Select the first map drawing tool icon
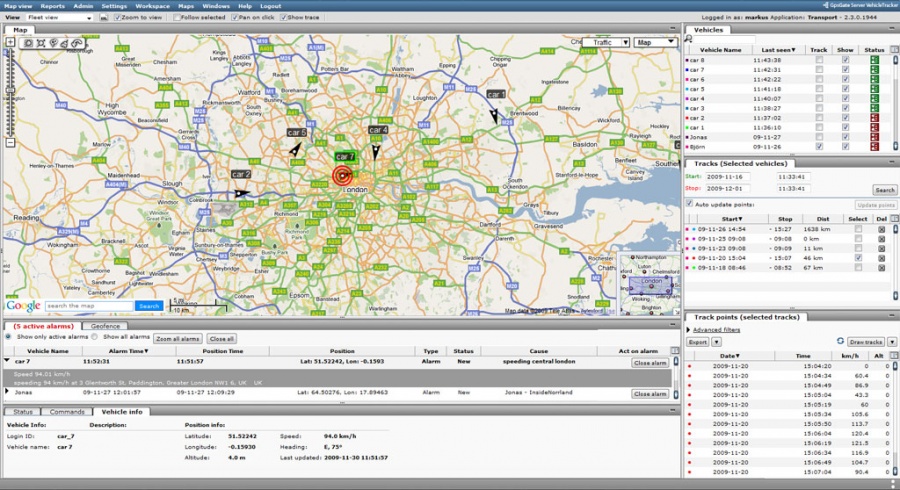This screenshot has width=900, height=490. click(x=28, y=43)
